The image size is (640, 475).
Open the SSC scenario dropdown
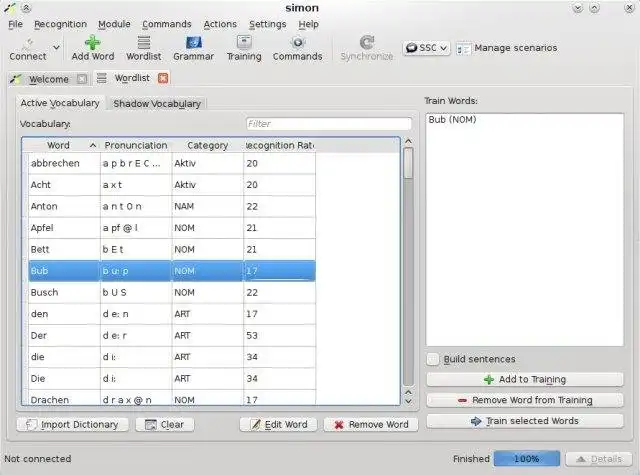pyautogui.click(x=427, y=48)
